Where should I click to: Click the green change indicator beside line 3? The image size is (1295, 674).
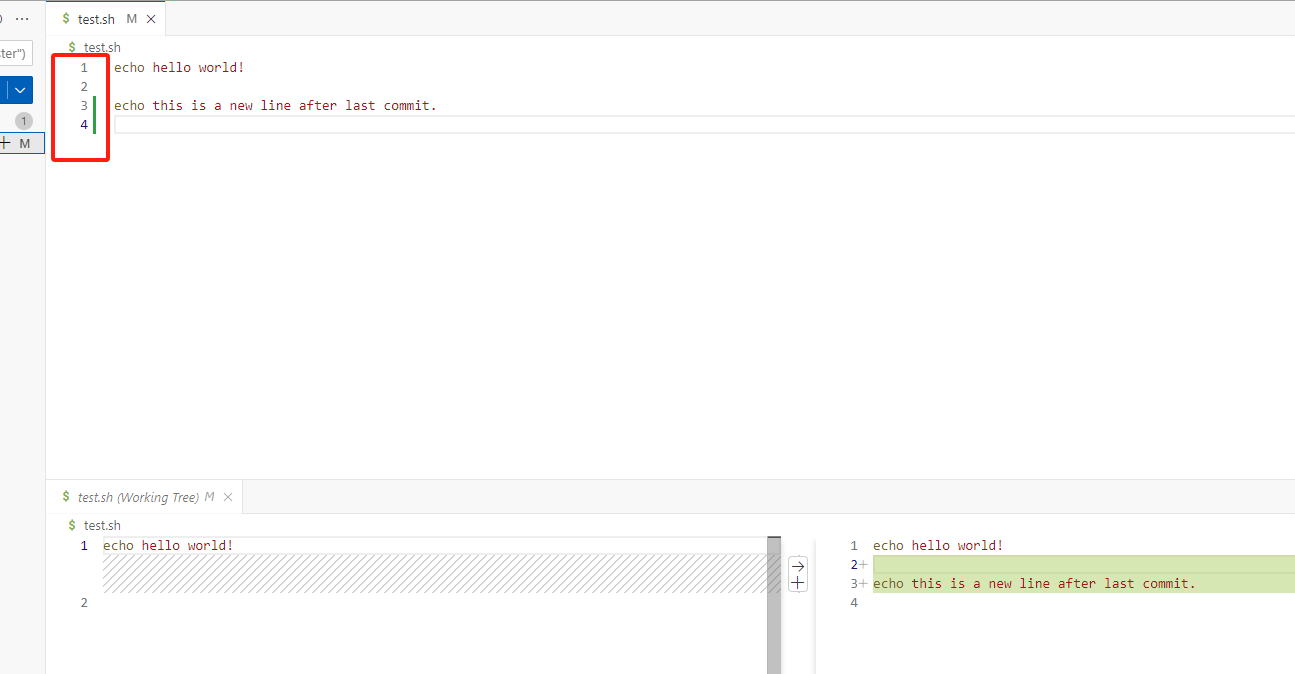[x=96, y=105]
